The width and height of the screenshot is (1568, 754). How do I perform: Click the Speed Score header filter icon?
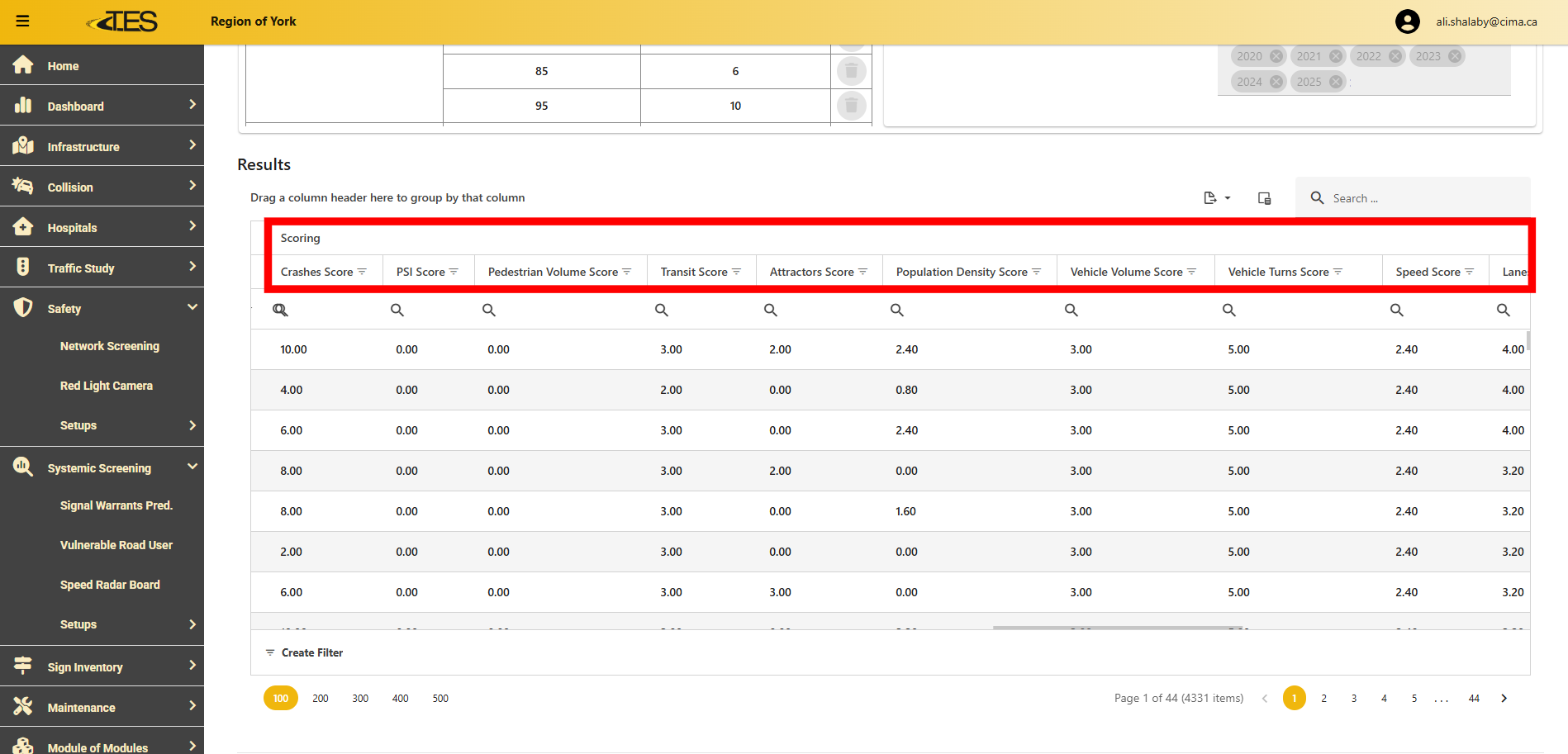(x=1469, y=272)
